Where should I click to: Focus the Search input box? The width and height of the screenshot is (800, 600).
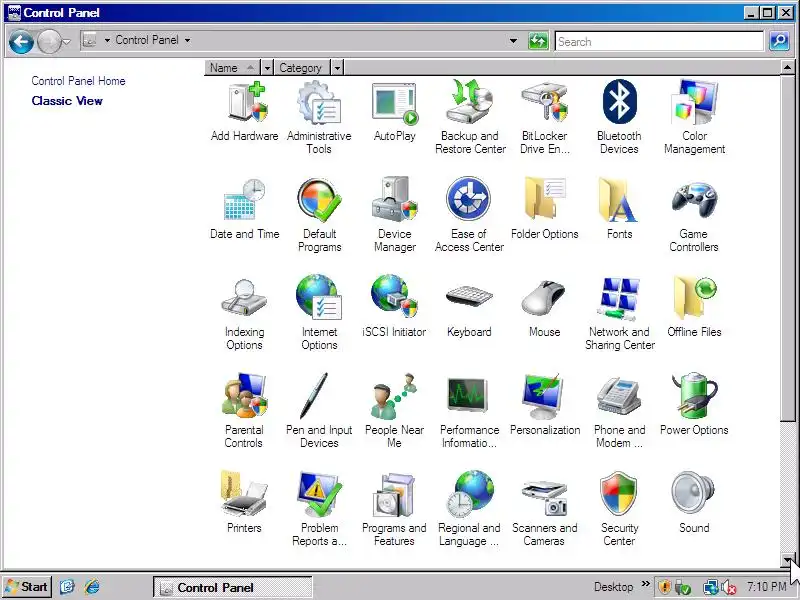click(659, 41)
